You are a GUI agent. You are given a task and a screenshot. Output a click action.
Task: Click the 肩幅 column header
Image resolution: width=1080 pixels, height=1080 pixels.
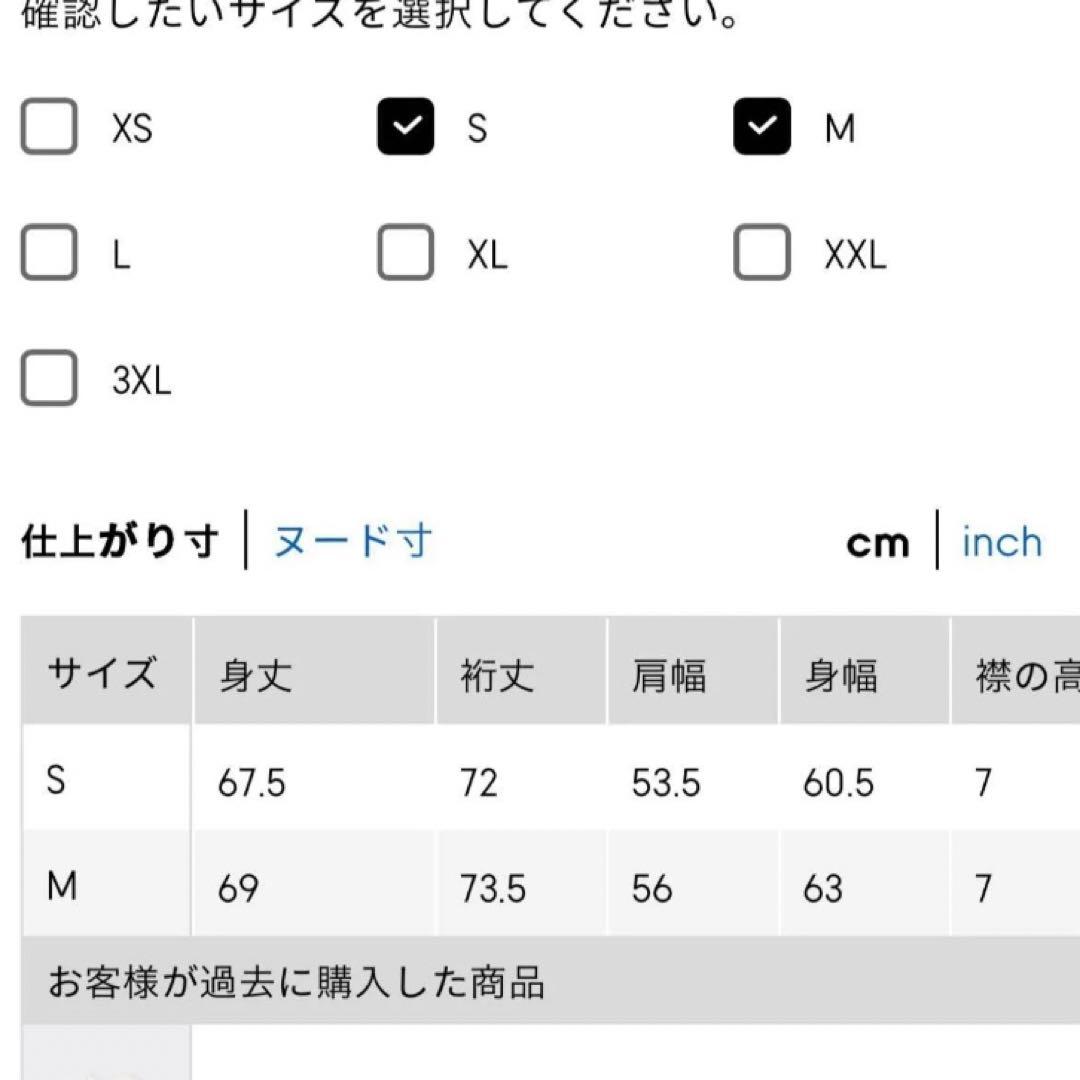668,676
